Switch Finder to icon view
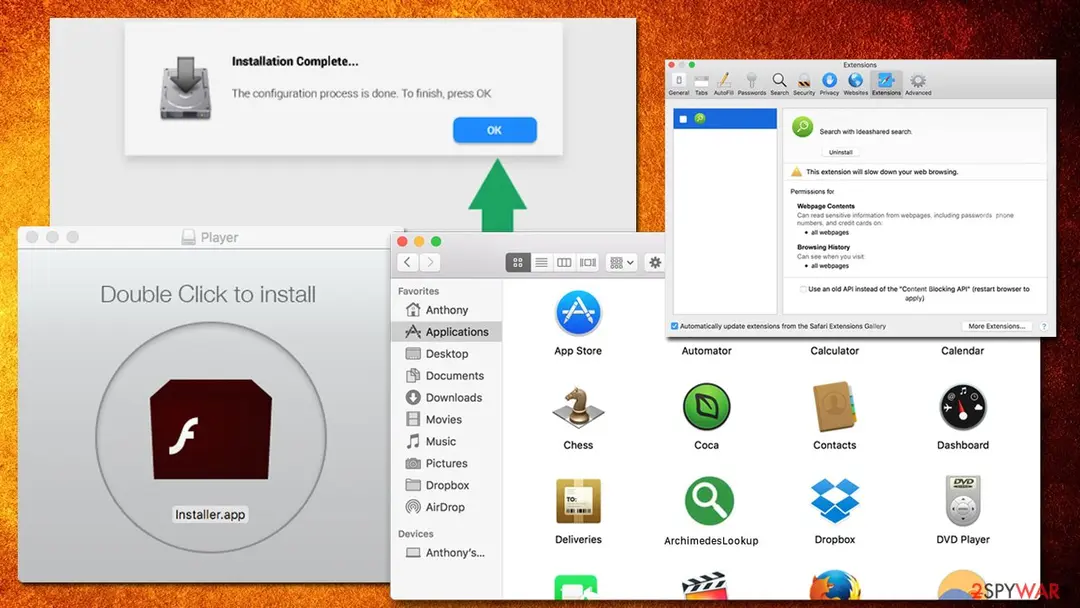Image resolution: width=1080 pixels, height=608 pixels. click(x=518, y=262)
